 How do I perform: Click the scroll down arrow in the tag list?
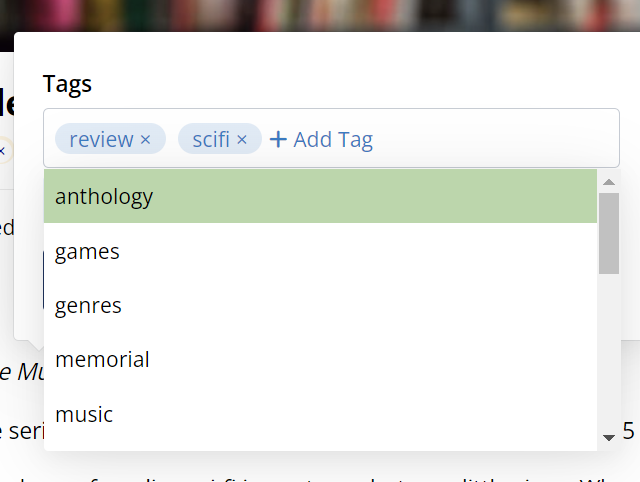coord(608,438)
